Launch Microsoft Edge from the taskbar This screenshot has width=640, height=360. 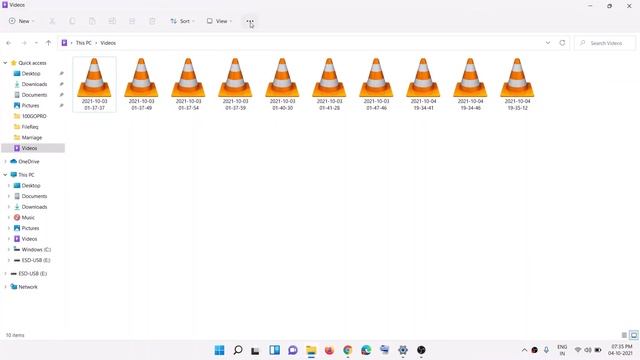click(x=366, y=350)
